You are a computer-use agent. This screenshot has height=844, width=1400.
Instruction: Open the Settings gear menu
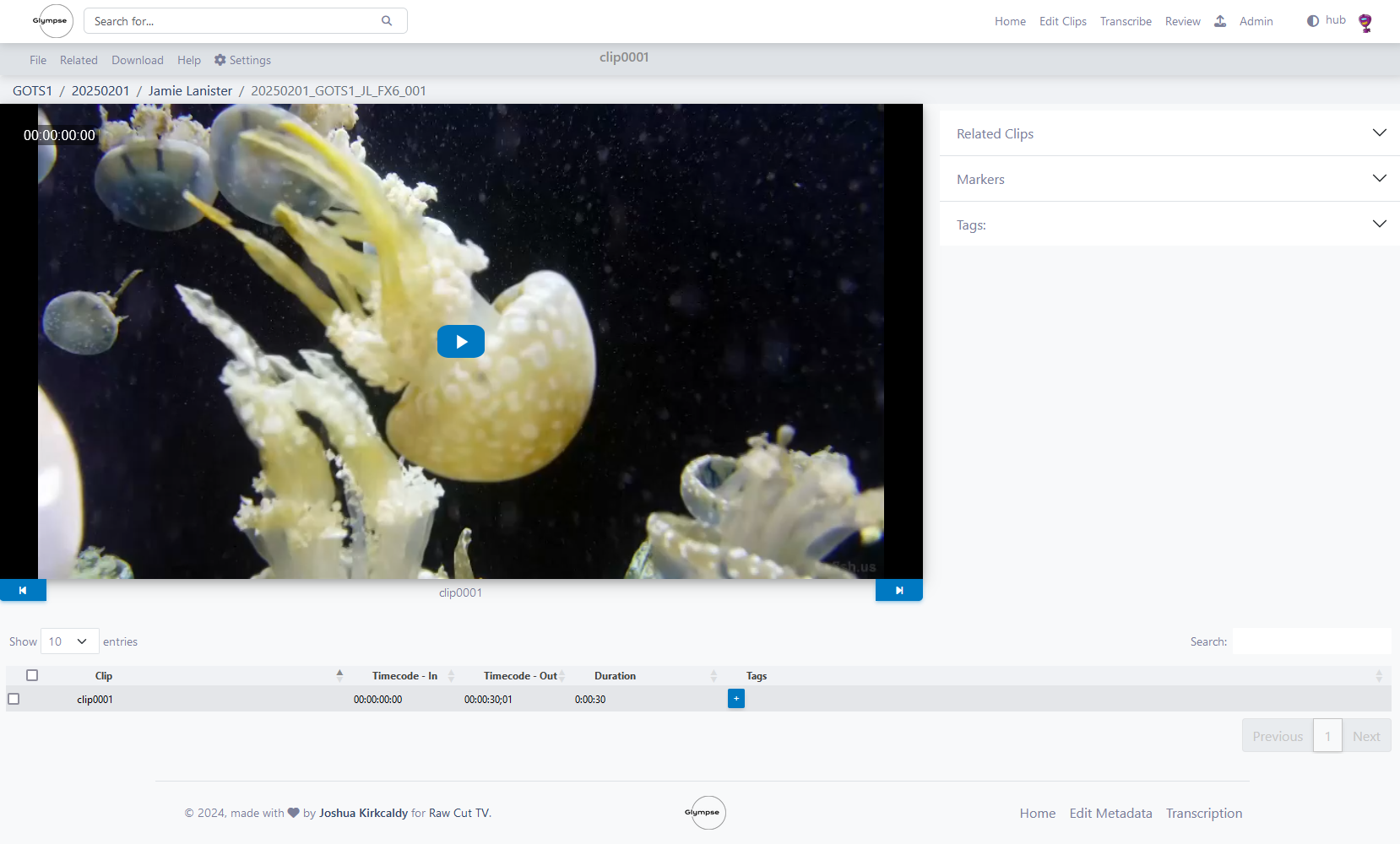coord(242,61)
